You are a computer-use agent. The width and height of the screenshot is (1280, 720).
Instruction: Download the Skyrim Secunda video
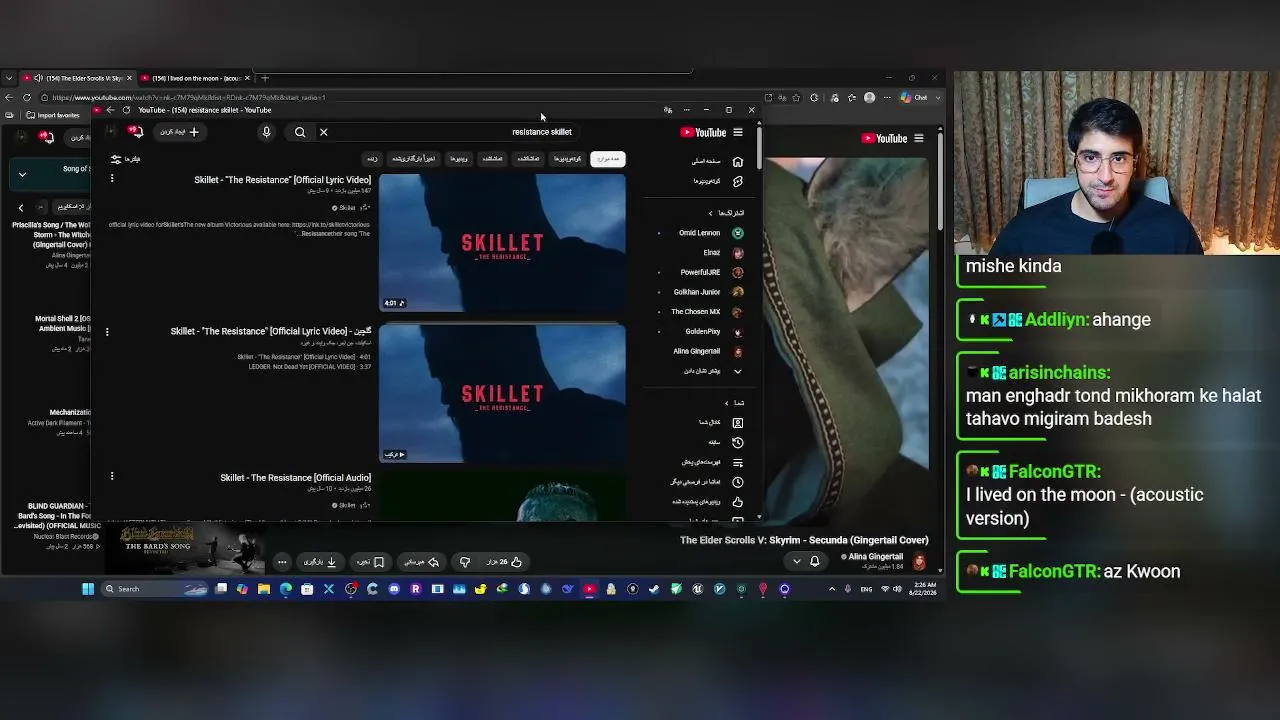[x=320, y=562]
